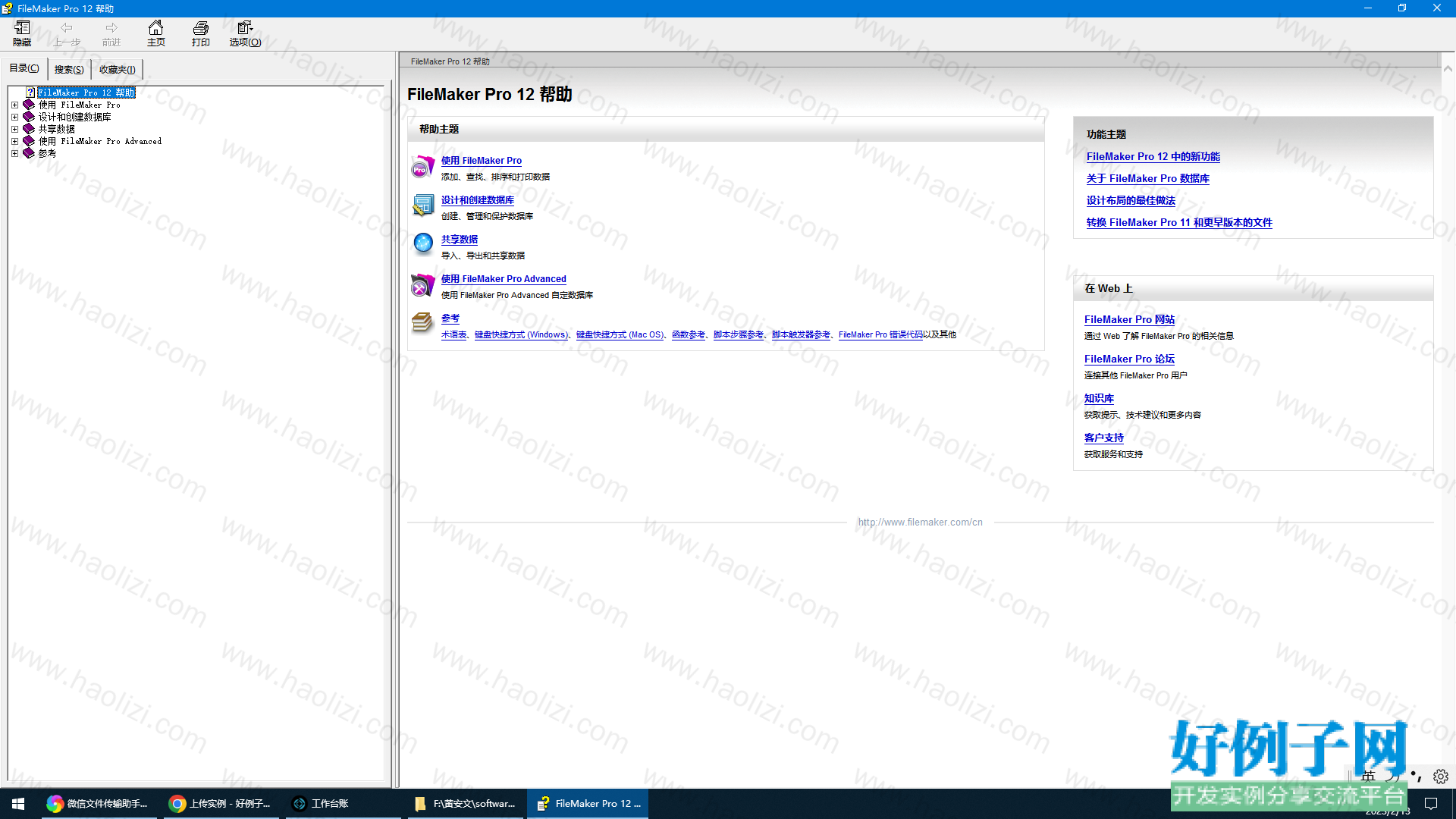Expand the 使用 FileMaker Pro Advanced tree node
The height and width of the screenshot is (819, 1456).
14,141
